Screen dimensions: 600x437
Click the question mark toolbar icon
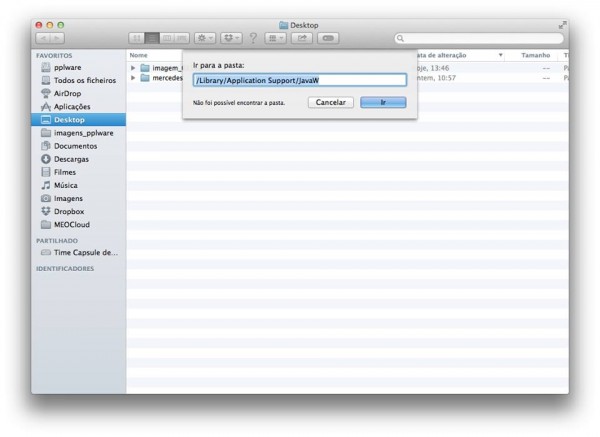(x=253, y=38)
